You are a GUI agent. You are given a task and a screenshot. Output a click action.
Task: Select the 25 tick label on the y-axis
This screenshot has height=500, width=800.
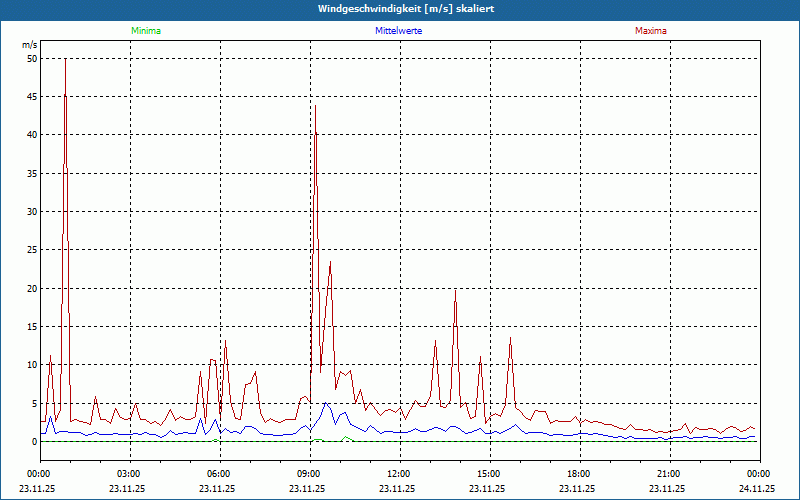[31, 250]
